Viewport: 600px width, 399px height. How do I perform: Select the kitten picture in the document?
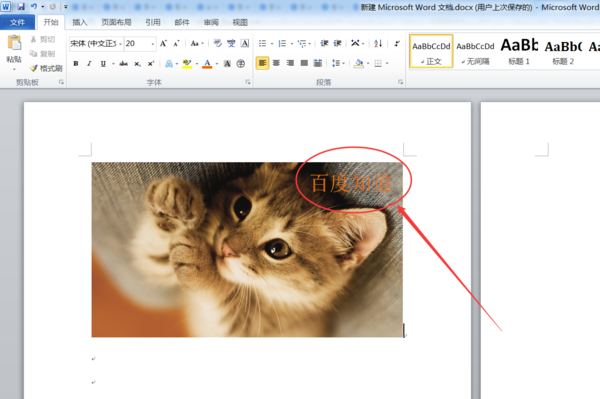247,249
